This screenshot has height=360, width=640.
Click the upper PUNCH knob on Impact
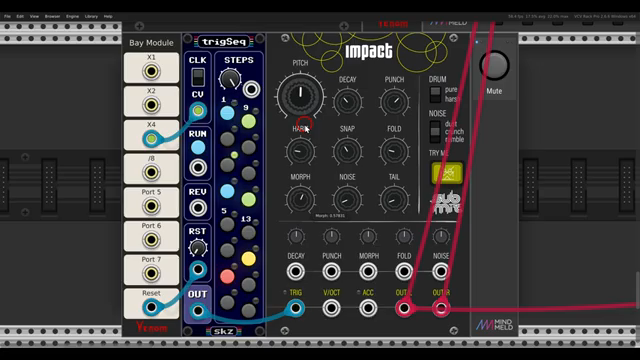tap(394, 102)
